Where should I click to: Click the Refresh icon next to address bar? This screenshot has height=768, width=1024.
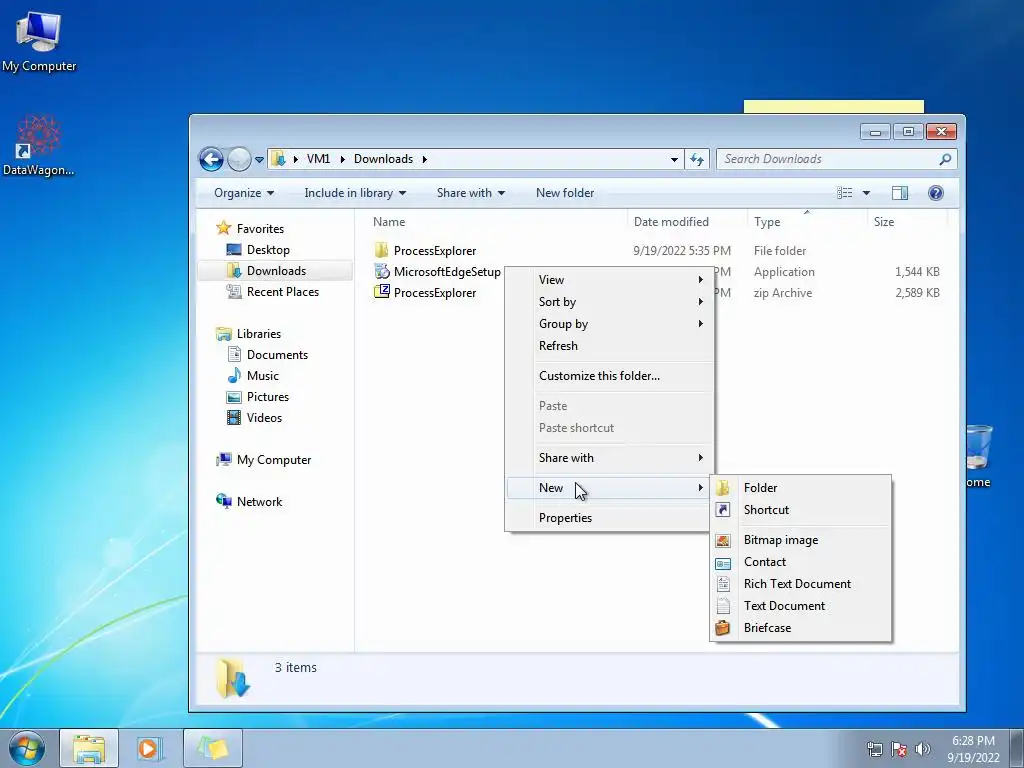pyautogui.click(x=697, y=159)
